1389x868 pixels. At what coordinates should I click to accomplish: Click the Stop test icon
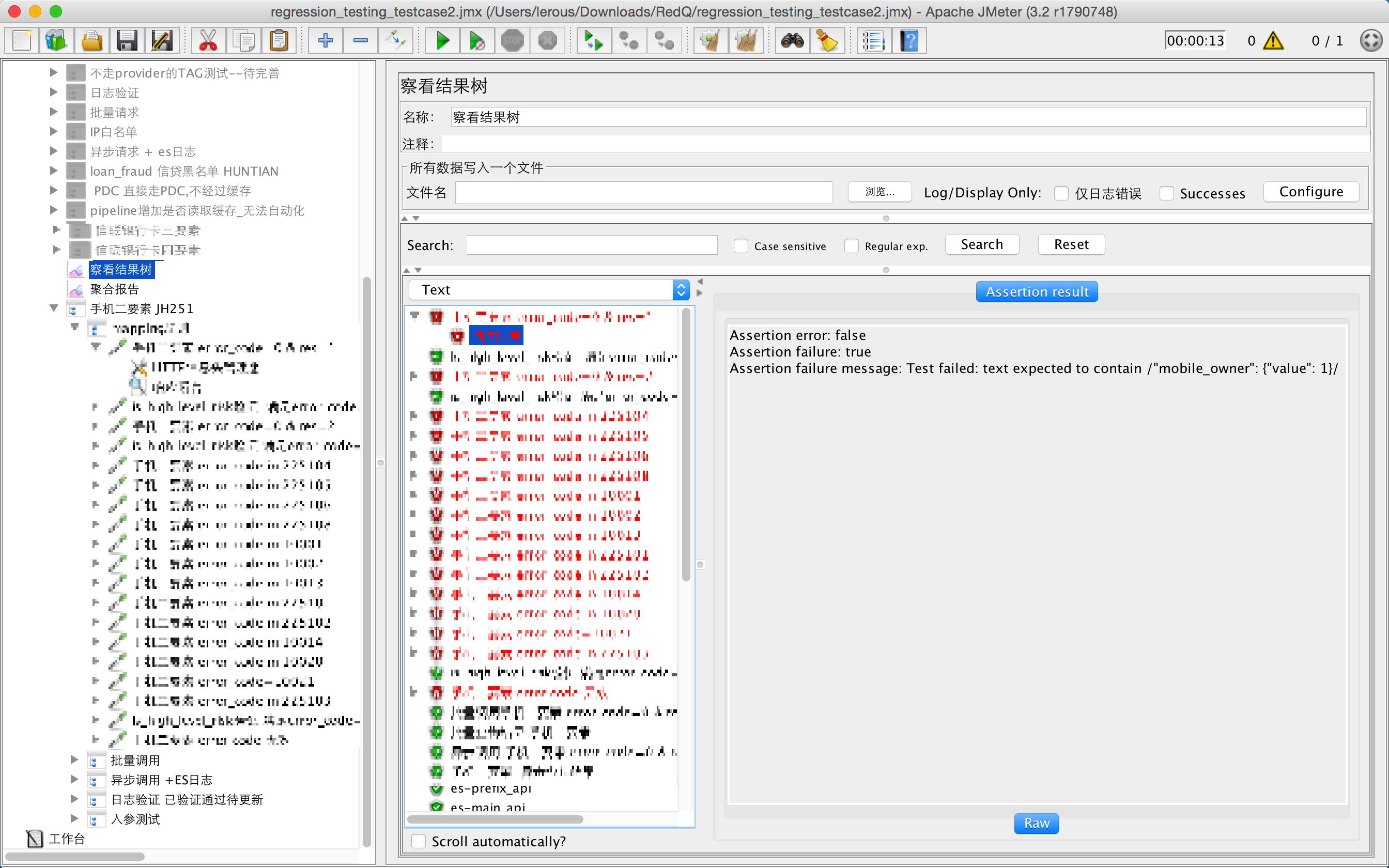click(x=513, y=40)
